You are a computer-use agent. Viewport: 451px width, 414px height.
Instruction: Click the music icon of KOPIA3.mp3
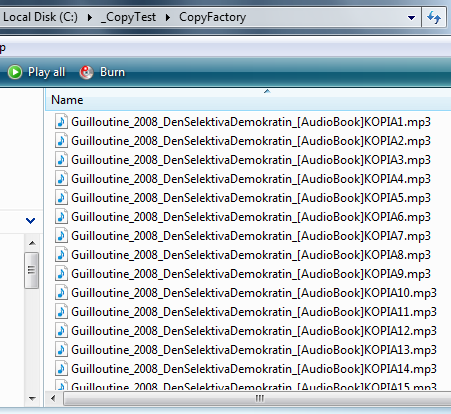pos(61,160)
